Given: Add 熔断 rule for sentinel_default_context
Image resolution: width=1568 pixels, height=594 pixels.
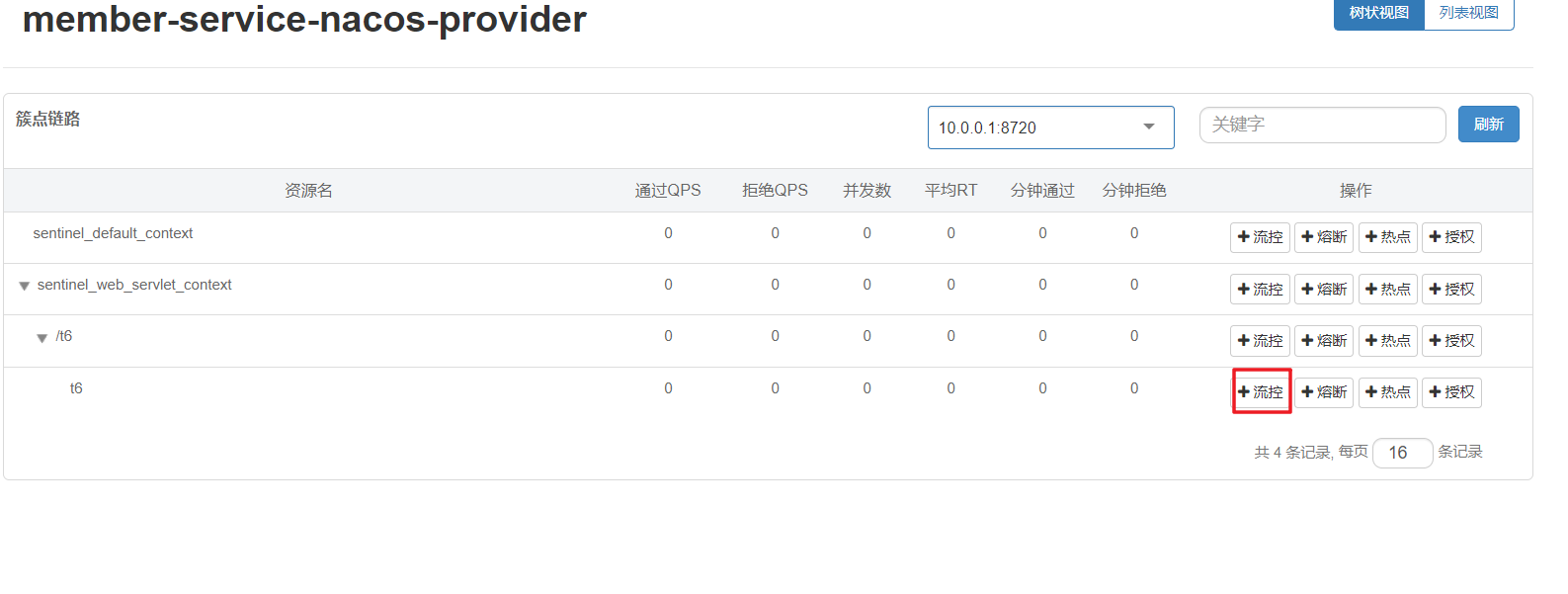Looking at the screenshot, I should pyautogui.click(x=1324, y=237).
